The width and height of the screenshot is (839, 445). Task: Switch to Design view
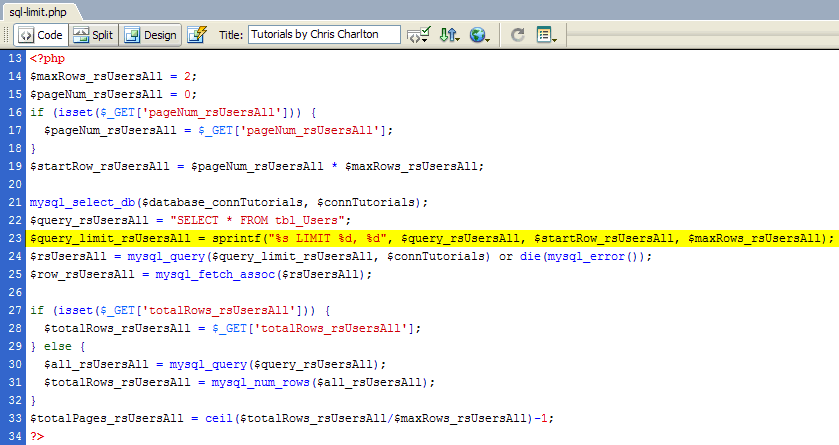(x=150, y=35)
